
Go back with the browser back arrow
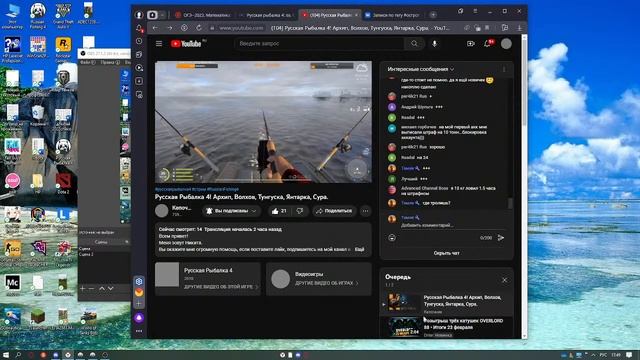[155, 28]
